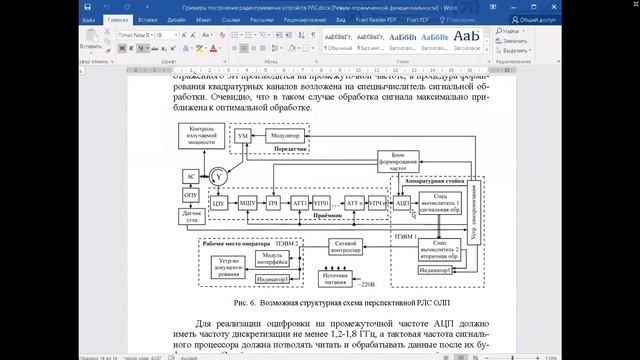Screen dimensions: 640x360
Task: Click the zoom slider in the status bar
Action: point(512,358)
